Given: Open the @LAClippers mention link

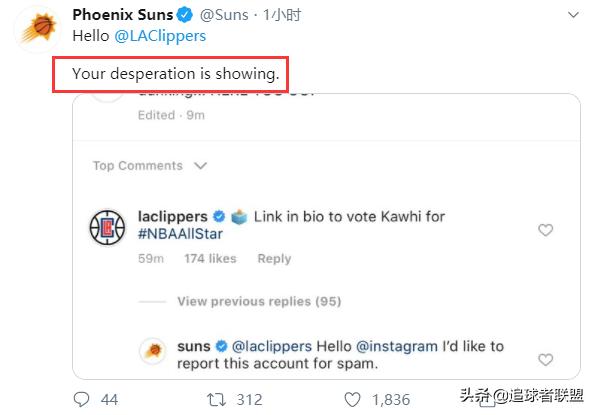Looking at the screenshot, I should point(160,36).
